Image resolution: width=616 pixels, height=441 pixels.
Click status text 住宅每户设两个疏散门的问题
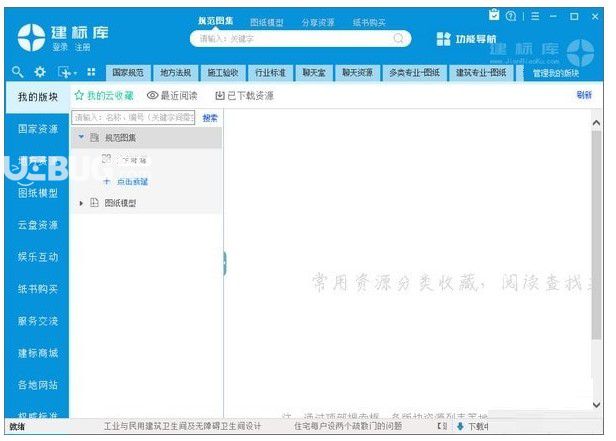point(348,426)
